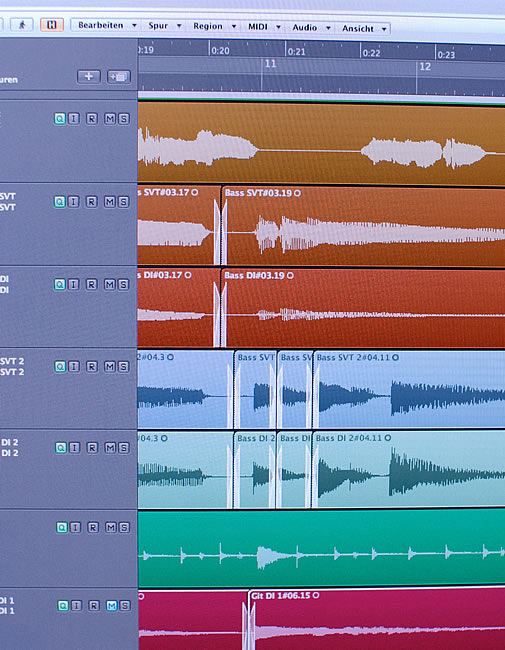Viewport: 505px width, 650px height.
Task: Click the running man automation icon
Action: point(22,25)
